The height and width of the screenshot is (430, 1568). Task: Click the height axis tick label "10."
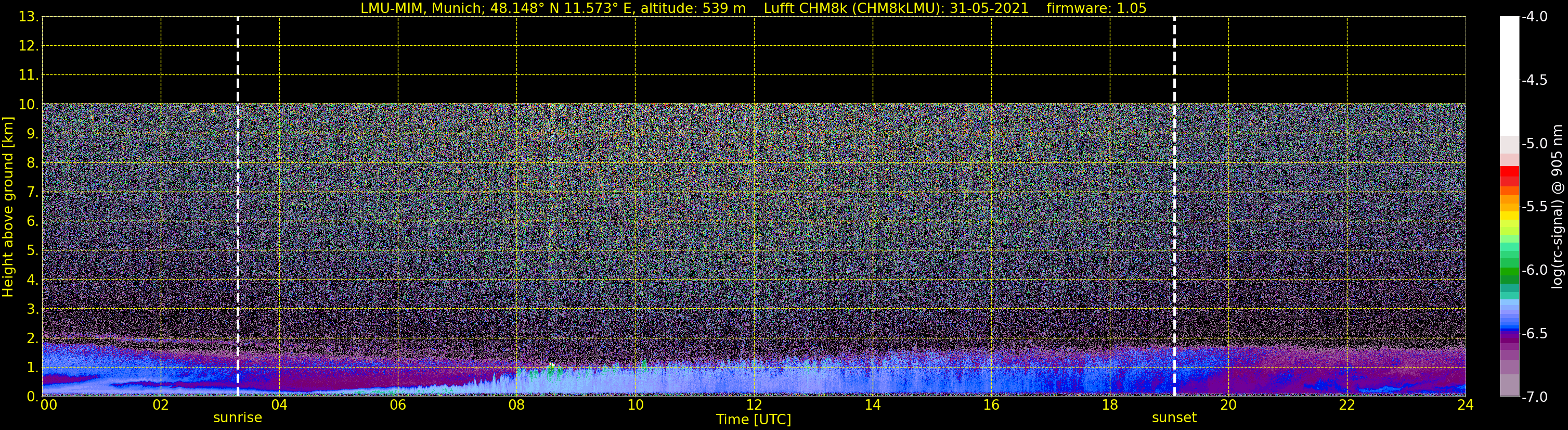[29, 104]
